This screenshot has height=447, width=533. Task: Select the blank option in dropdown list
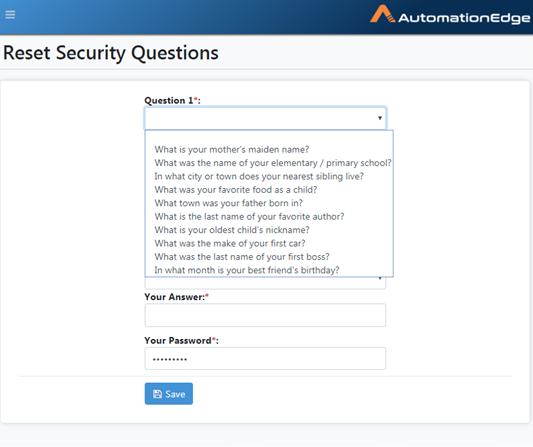[269, 137]
